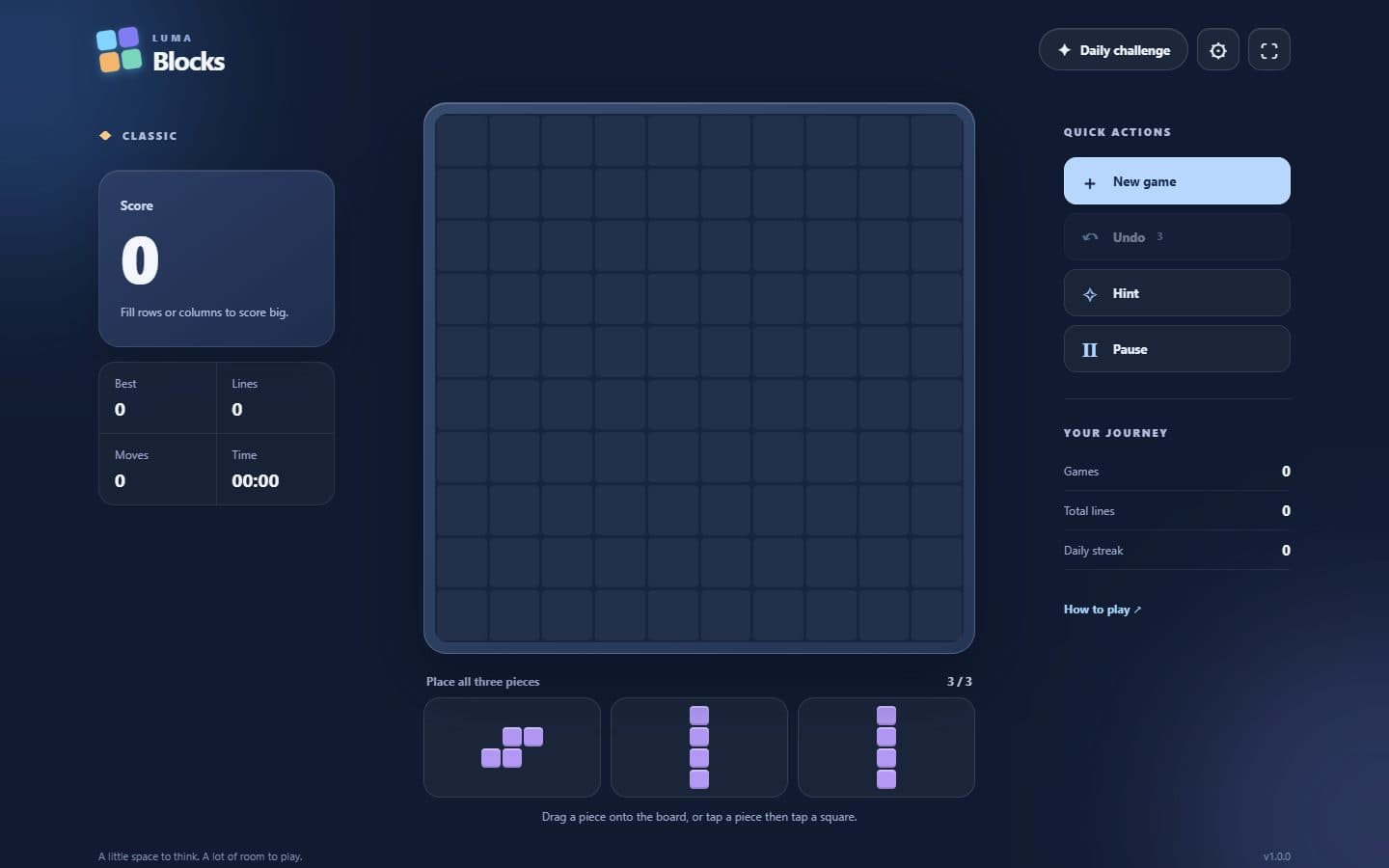
Task: Click the Quick Actions heading
Action: [1117, 132]
